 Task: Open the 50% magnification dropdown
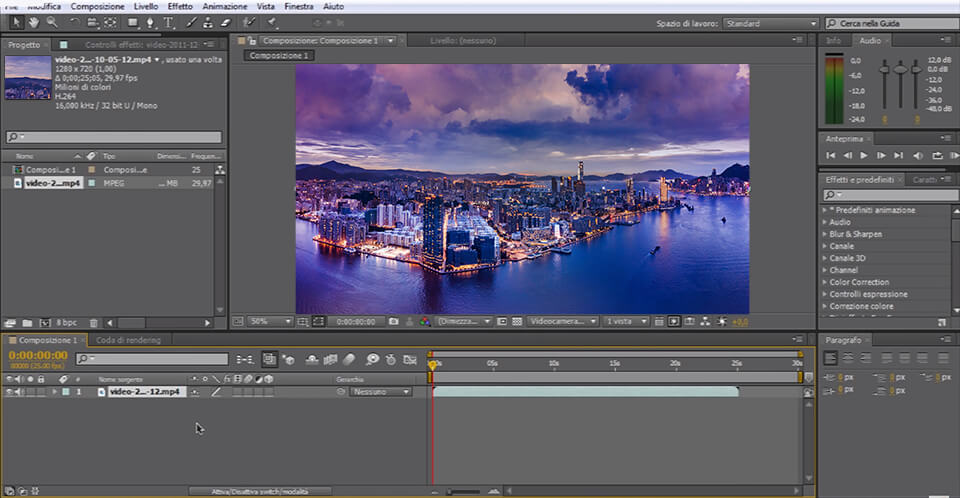pyautogui.click(x=269, y=321)
